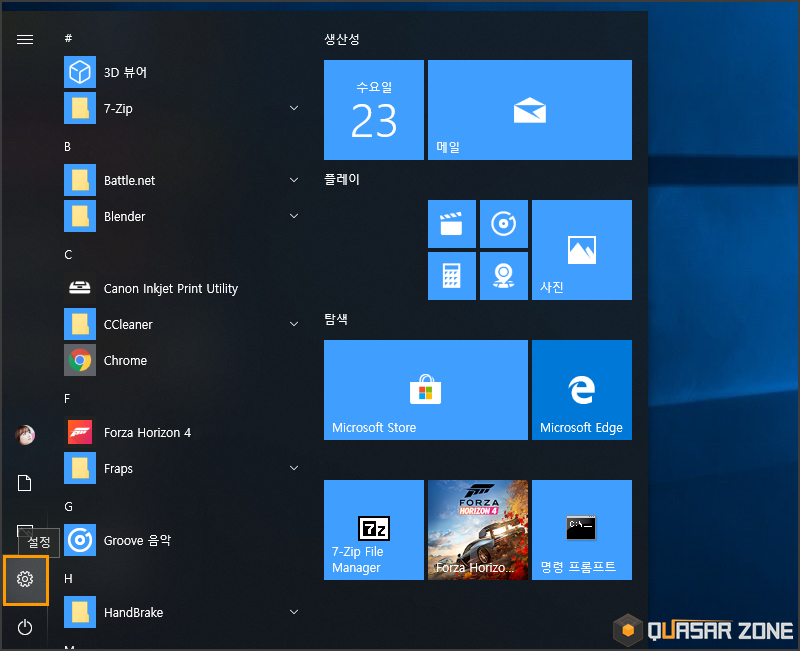This screenshot has width=800, height=651.
Task: Select the Groove 음악 label
Action: coord(137,540)
